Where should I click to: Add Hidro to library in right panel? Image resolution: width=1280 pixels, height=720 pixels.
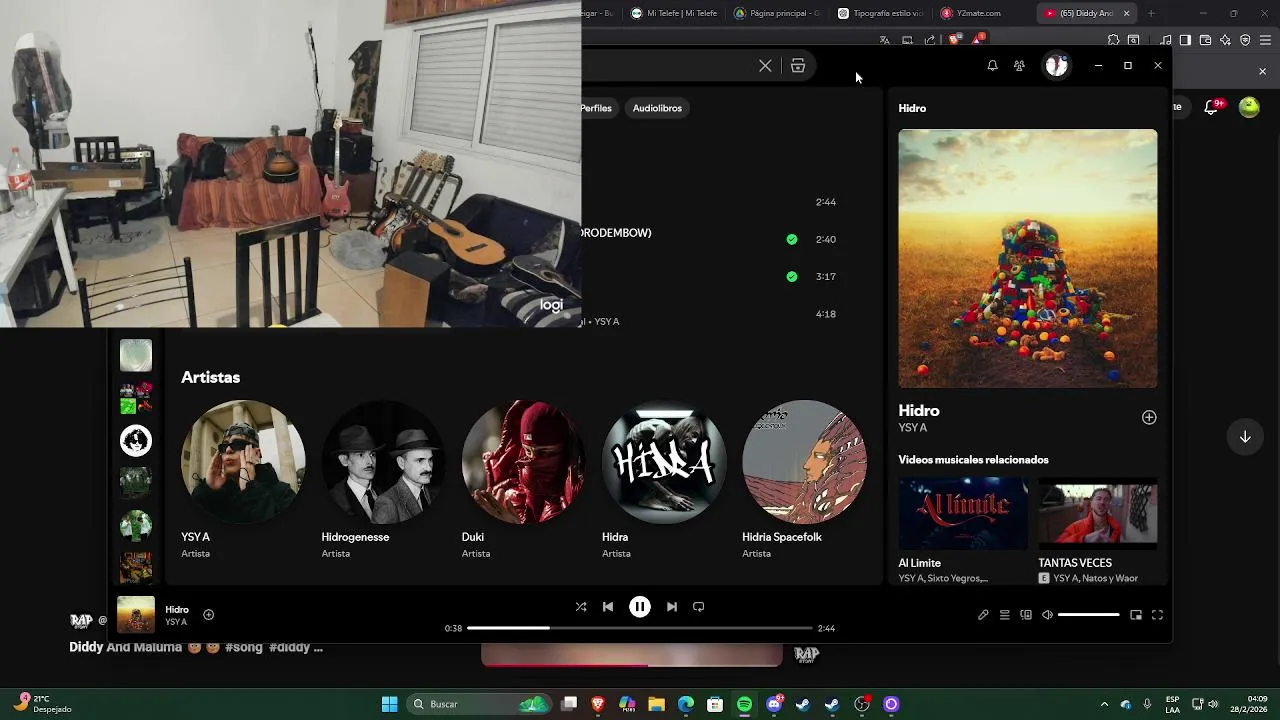coord(1149,418)
